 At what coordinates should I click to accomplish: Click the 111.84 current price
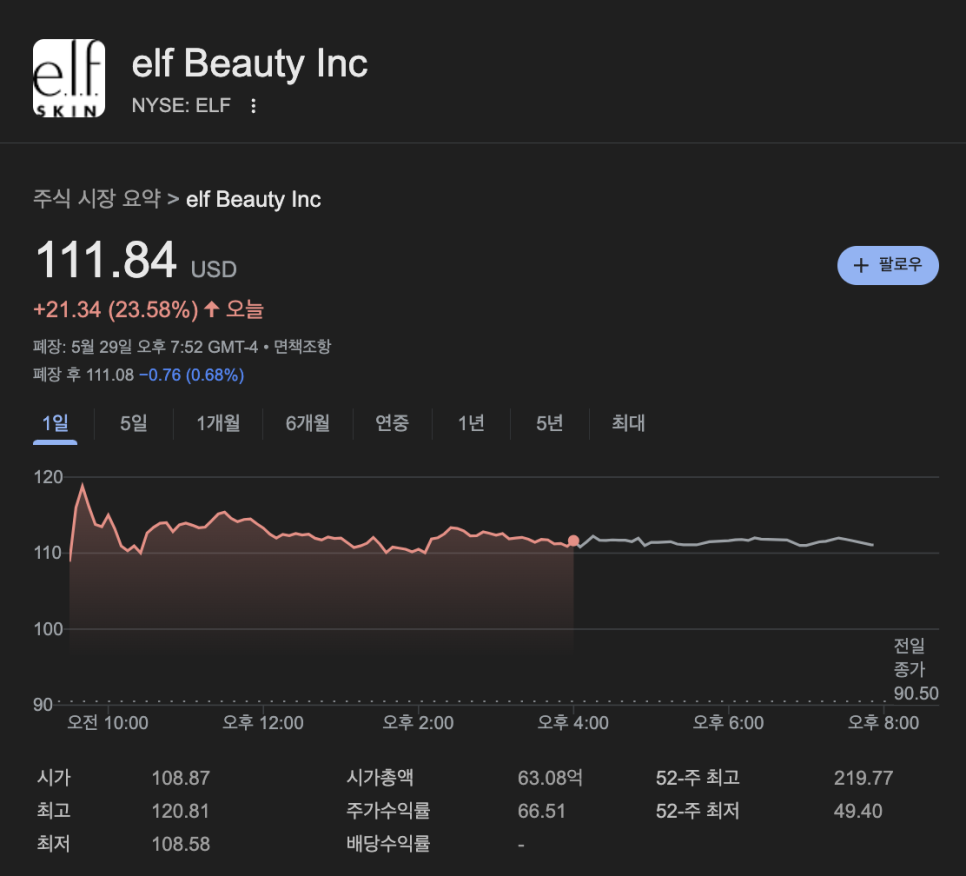pyautogui.click(x=106, y=260)
